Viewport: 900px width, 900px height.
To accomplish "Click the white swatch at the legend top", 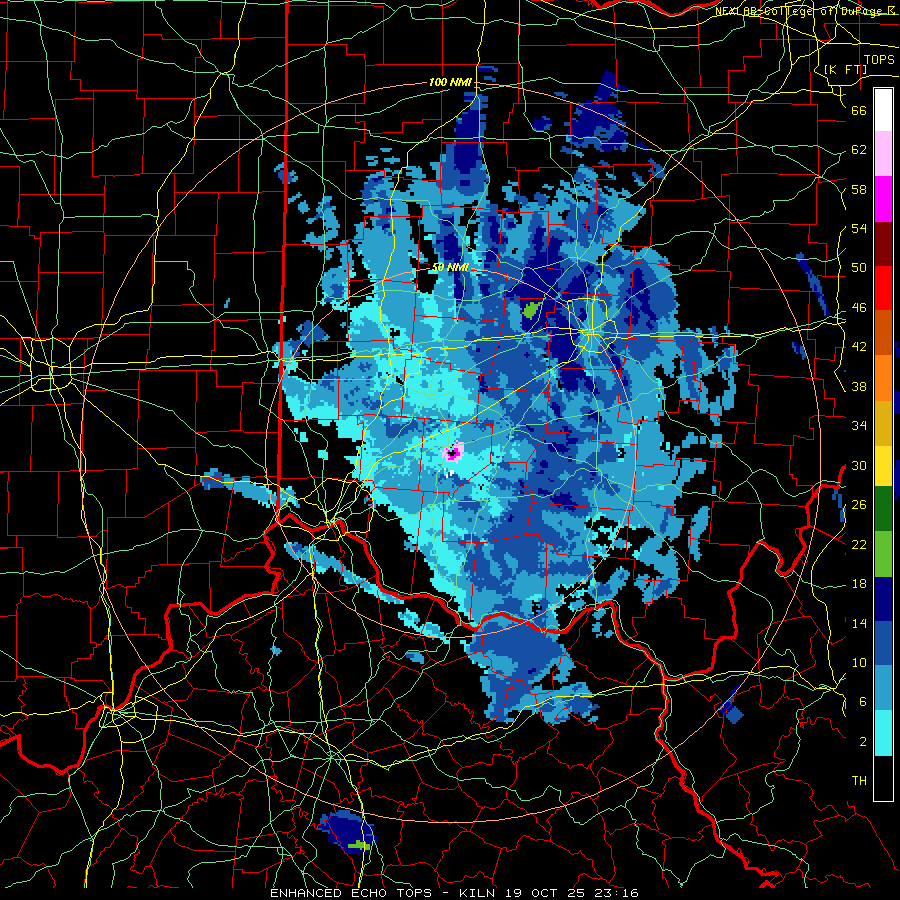I will (x=883, y=110).
